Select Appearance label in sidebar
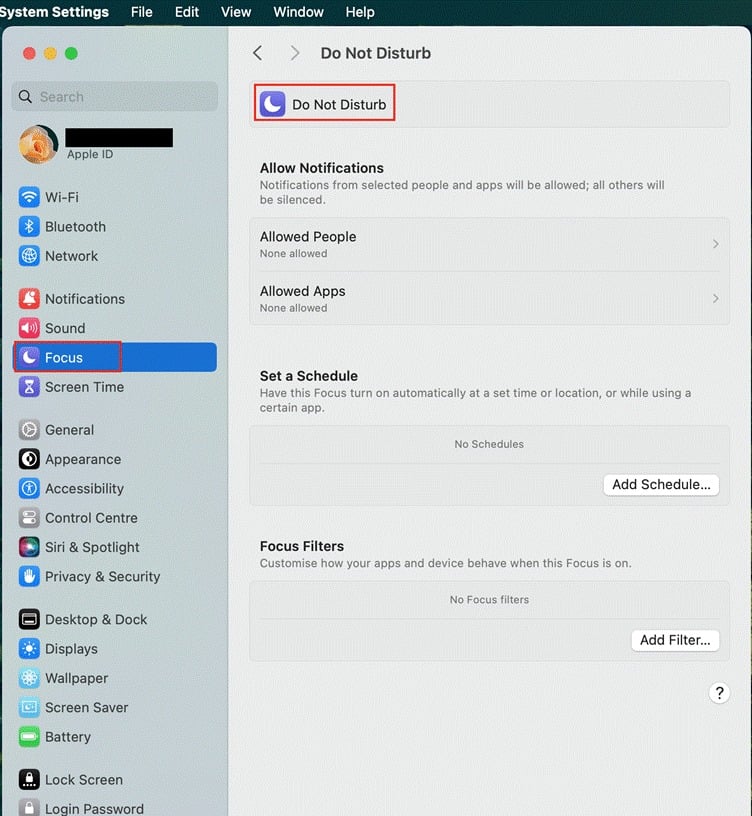752x816 pixels. point(83,459)
